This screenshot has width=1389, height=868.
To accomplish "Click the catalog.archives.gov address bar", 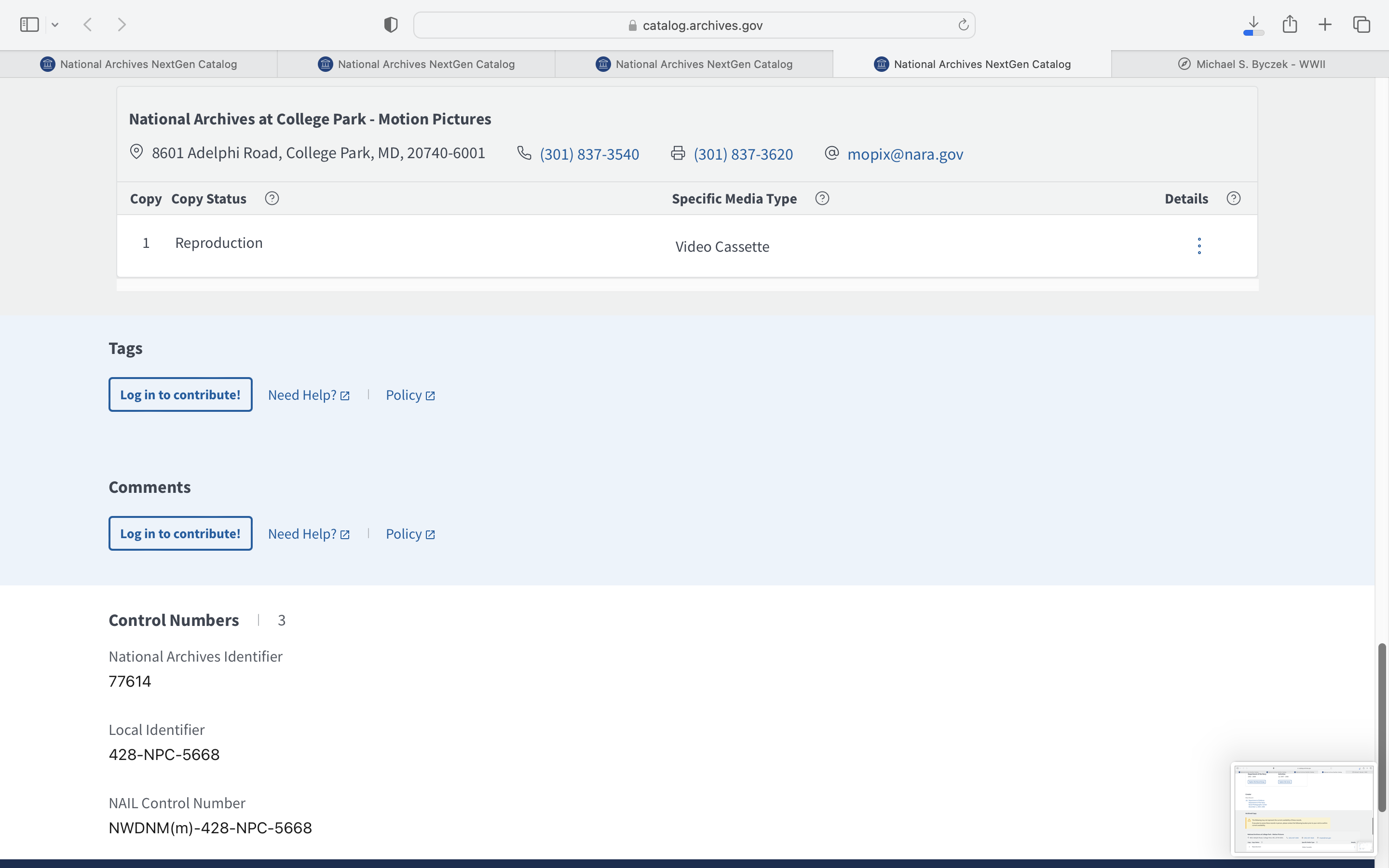I will click(694, 25).
